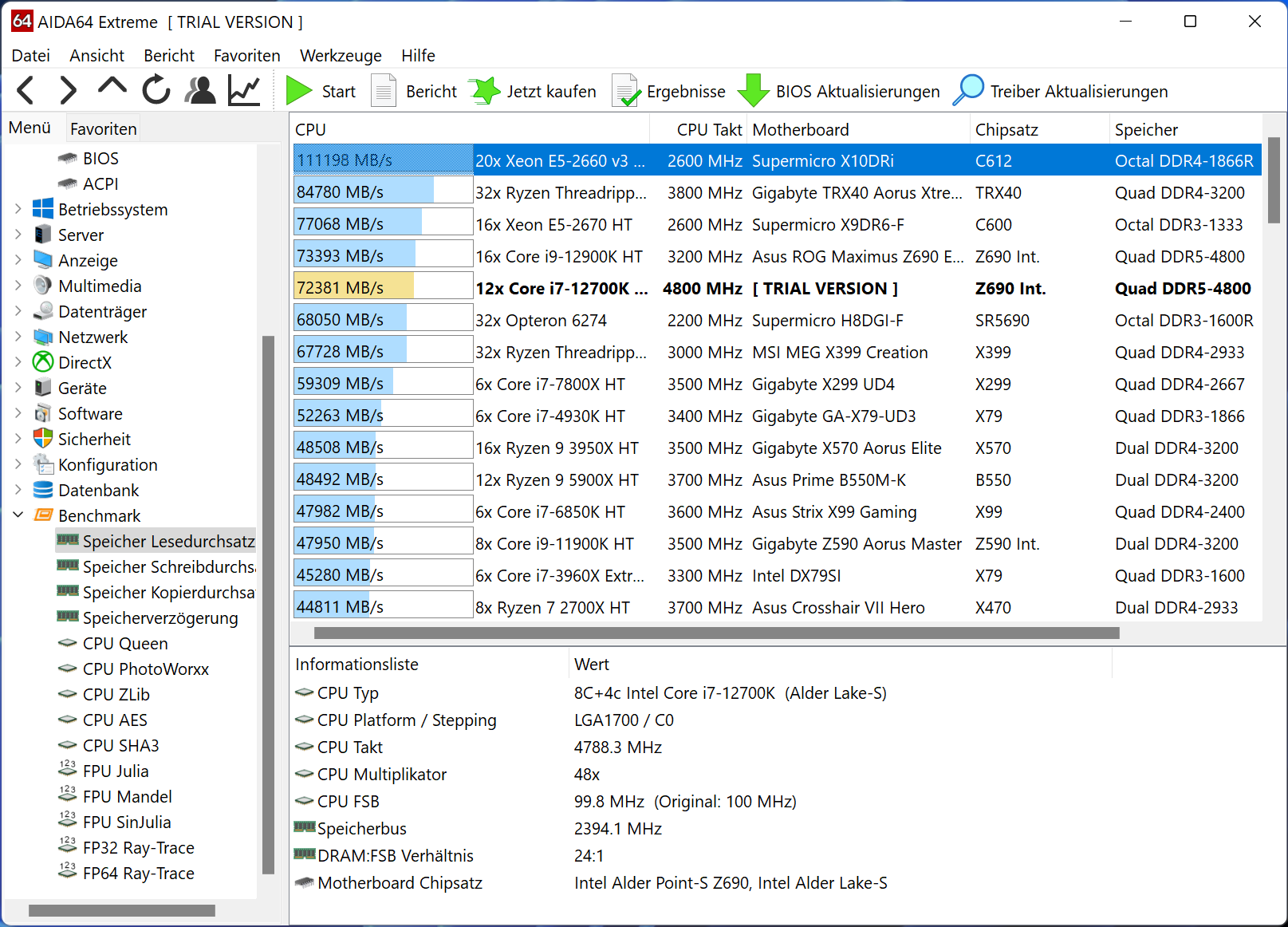The width and height of the screenshot is (1288, 927).
Task: Open the performance graph toolbar icon
Action: pyautogui.click(x=243, y=90)
